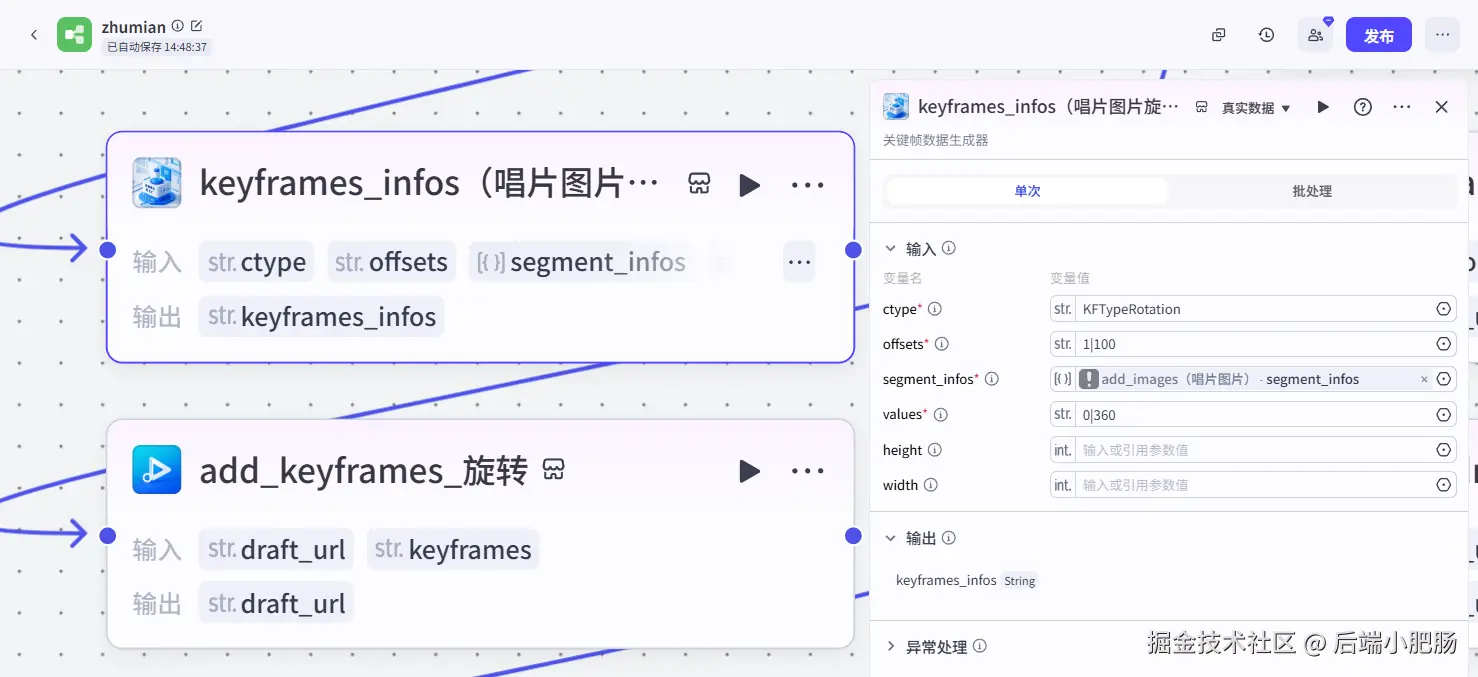Open variable reference picker for ctype
The image size is (1478, 677).
[1443, 309]
